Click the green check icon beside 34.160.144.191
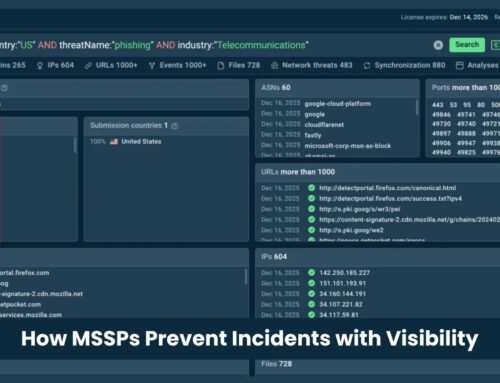The width and height of the screenshot is (500, 383). [x=311, y=294]
